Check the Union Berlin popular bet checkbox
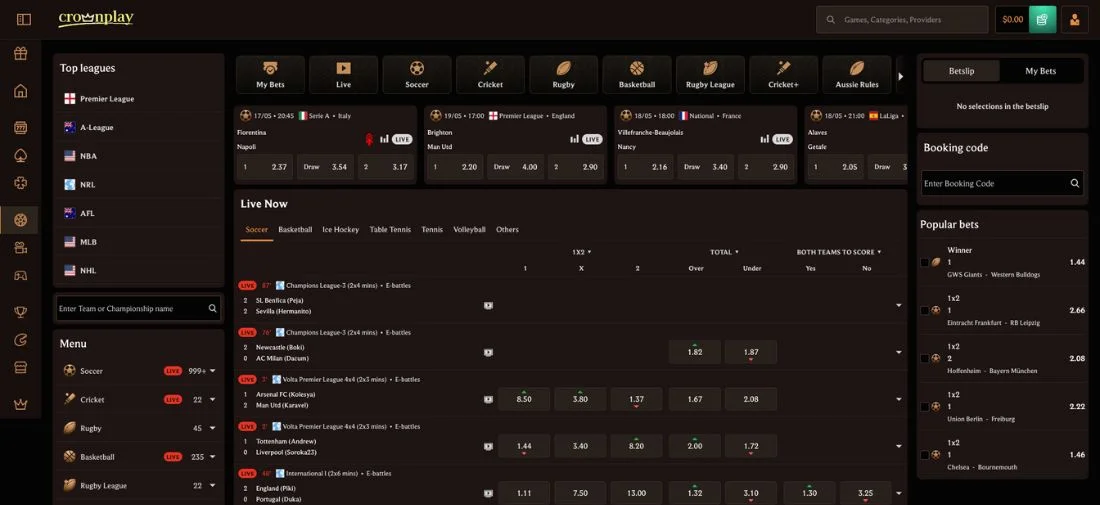This screenshot has height=505, width=1100. tap(925, 407)
